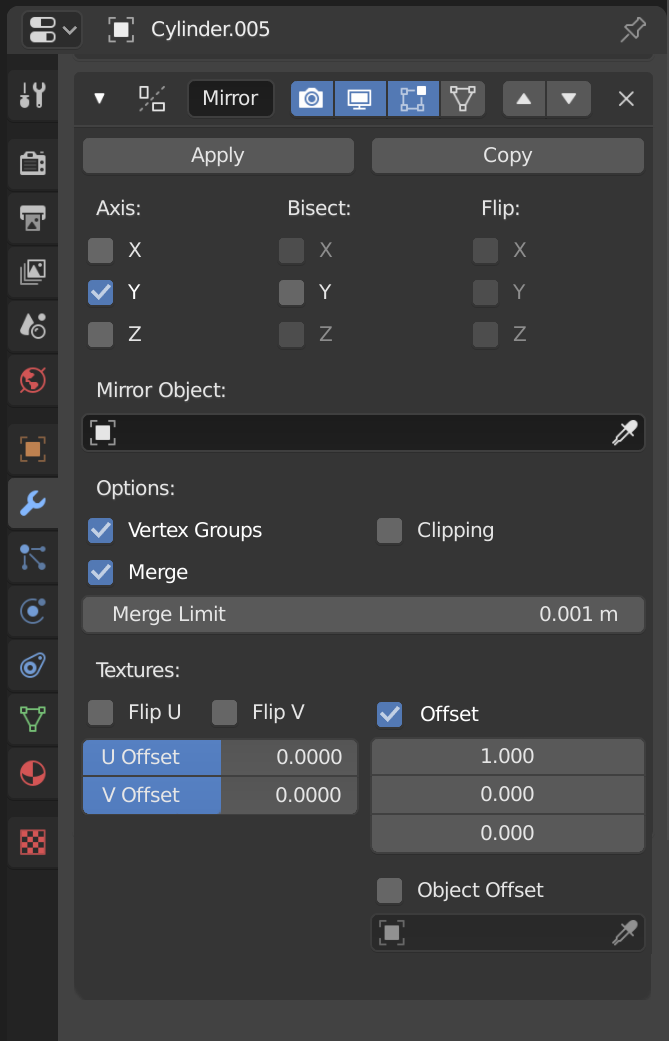
Task: Open the Render properties tab
Action: (33, 163)
